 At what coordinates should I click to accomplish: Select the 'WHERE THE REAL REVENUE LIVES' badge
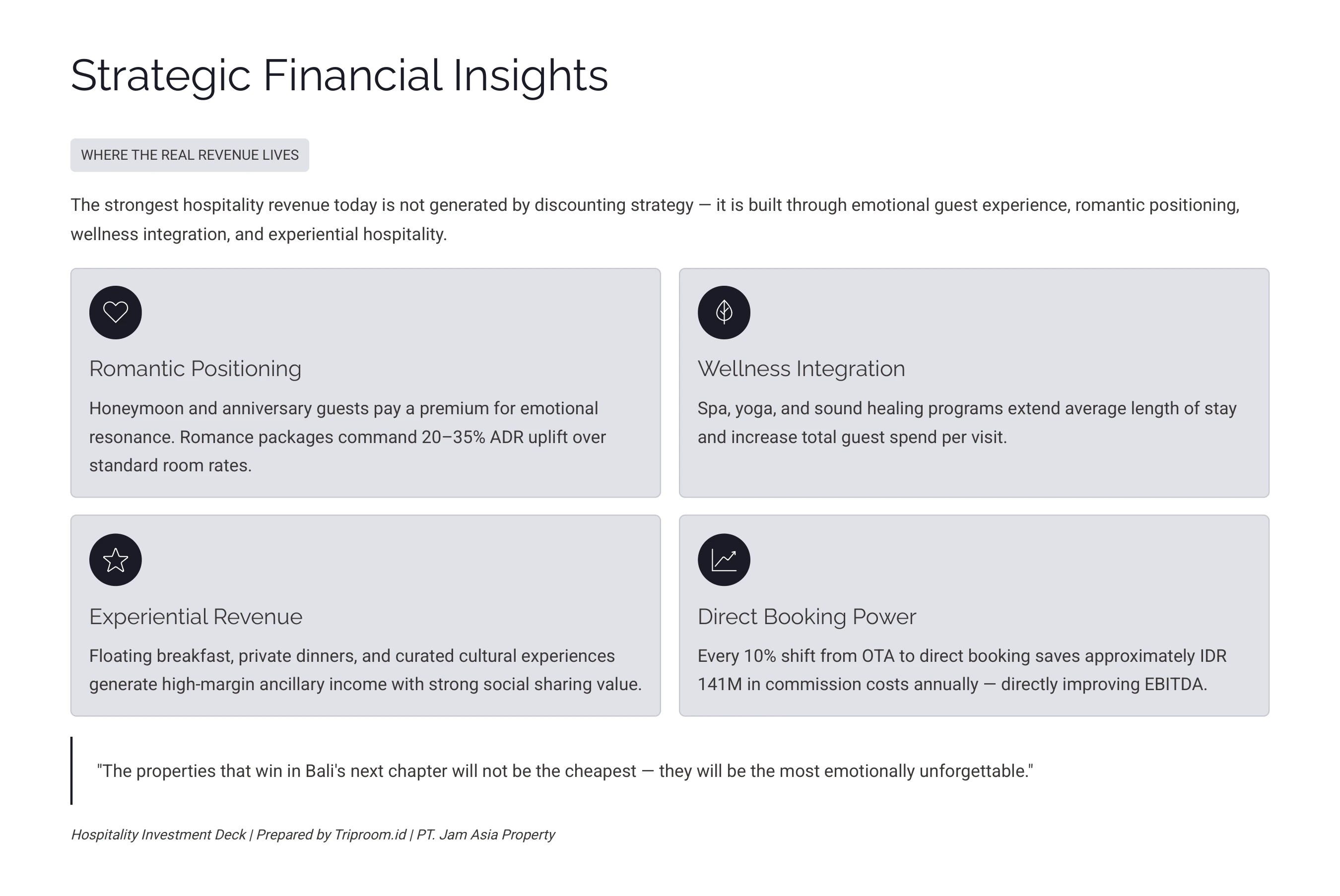tap(190, 155)
